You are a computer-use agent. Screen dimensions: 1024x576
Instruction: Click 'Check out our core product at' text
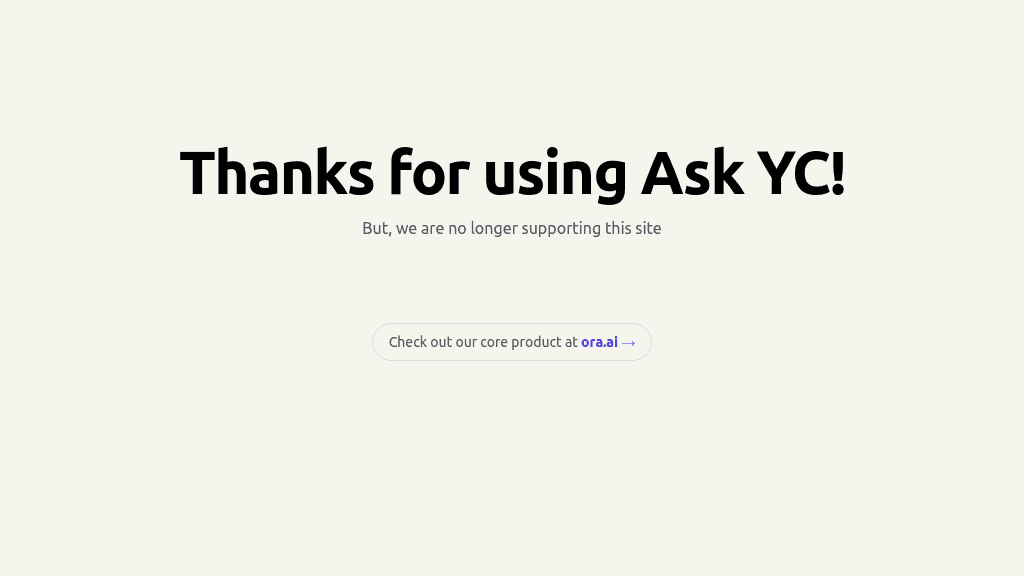click(x=482, y=342)
